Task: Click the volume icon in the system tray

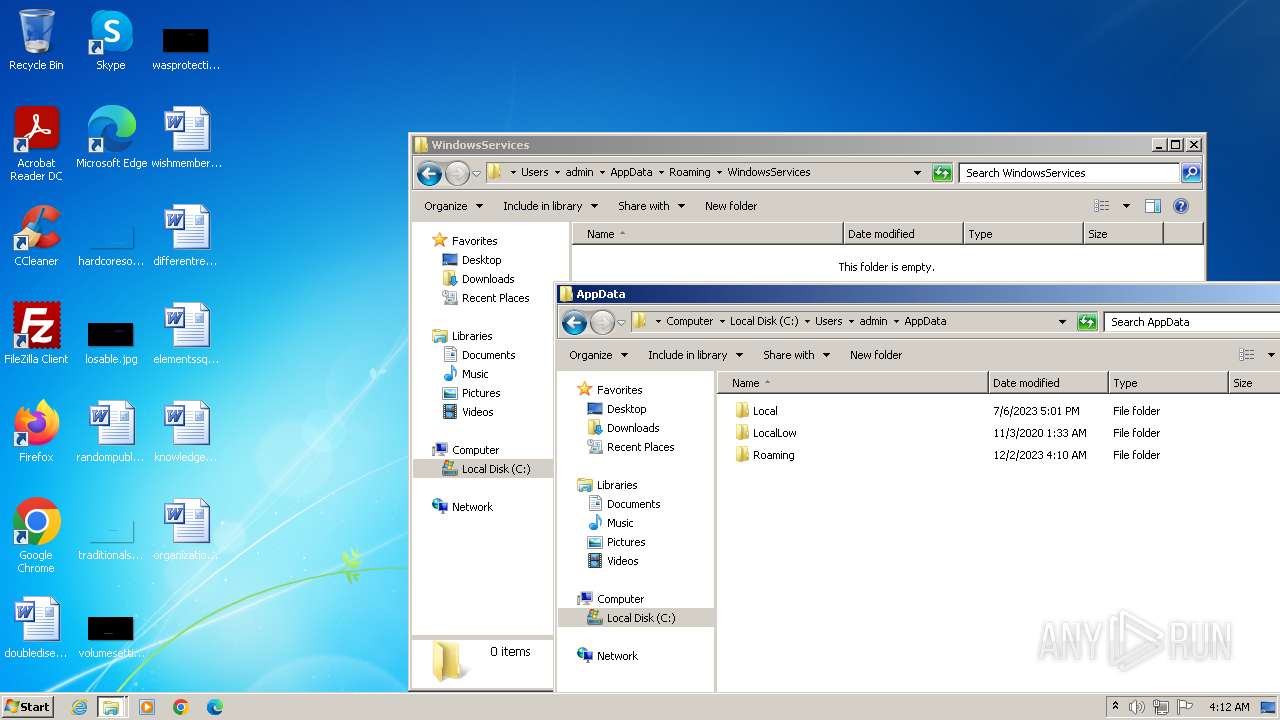Action: pos(1137,707)
